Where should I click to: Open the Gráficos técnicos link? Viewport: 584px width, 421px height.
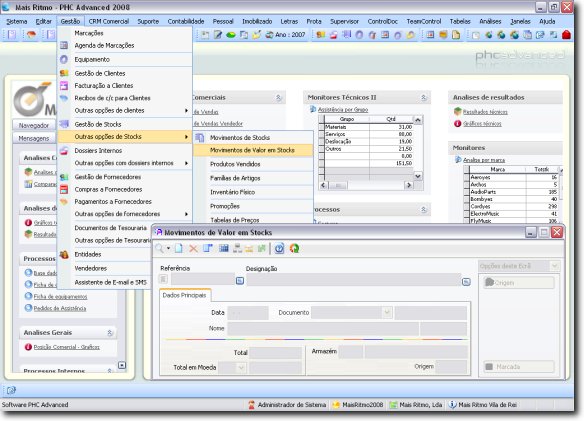pos(482,124)
